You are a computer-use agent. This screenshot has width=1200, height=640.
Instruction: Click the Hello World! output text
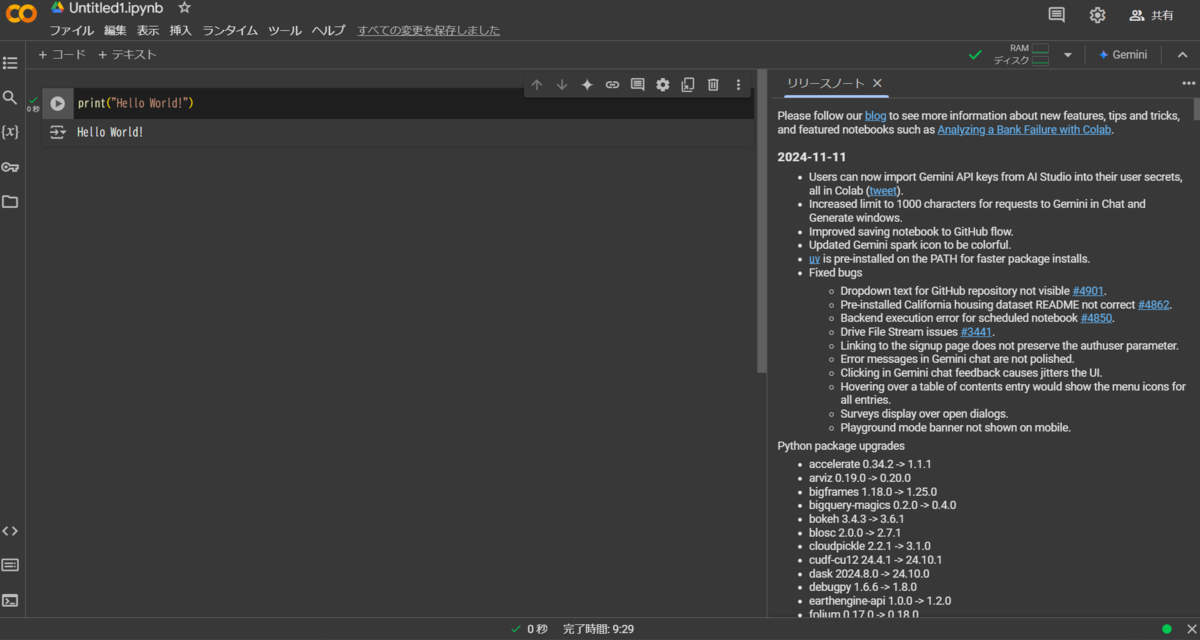tap(110, 132)
